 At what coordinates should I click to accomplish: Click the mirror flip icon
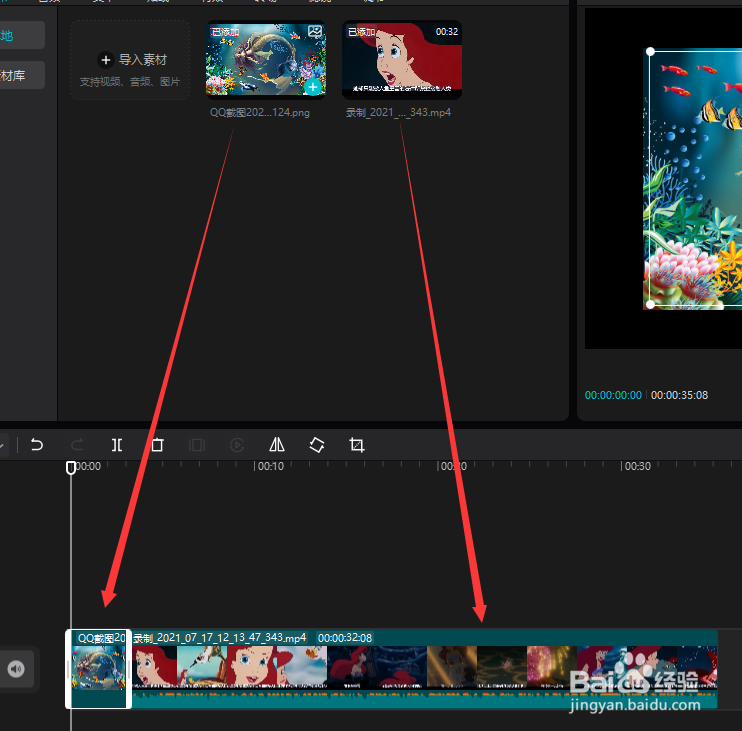(x=277, y=445)
